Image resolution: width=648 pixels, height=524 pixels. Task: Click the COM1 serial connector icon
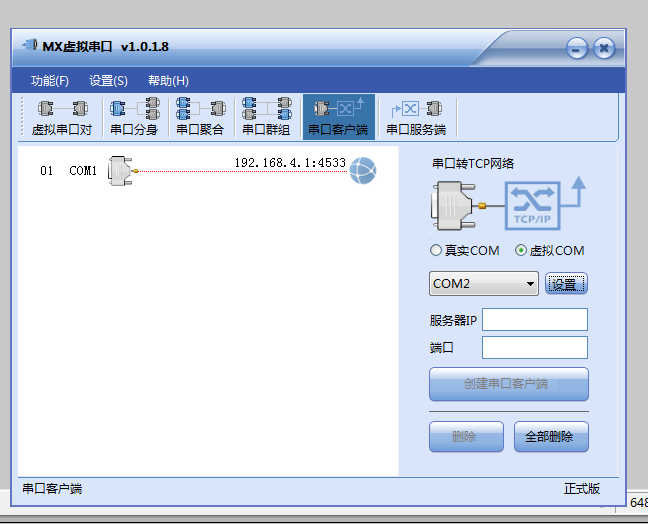pyautogui.click(x=122, y=171)
